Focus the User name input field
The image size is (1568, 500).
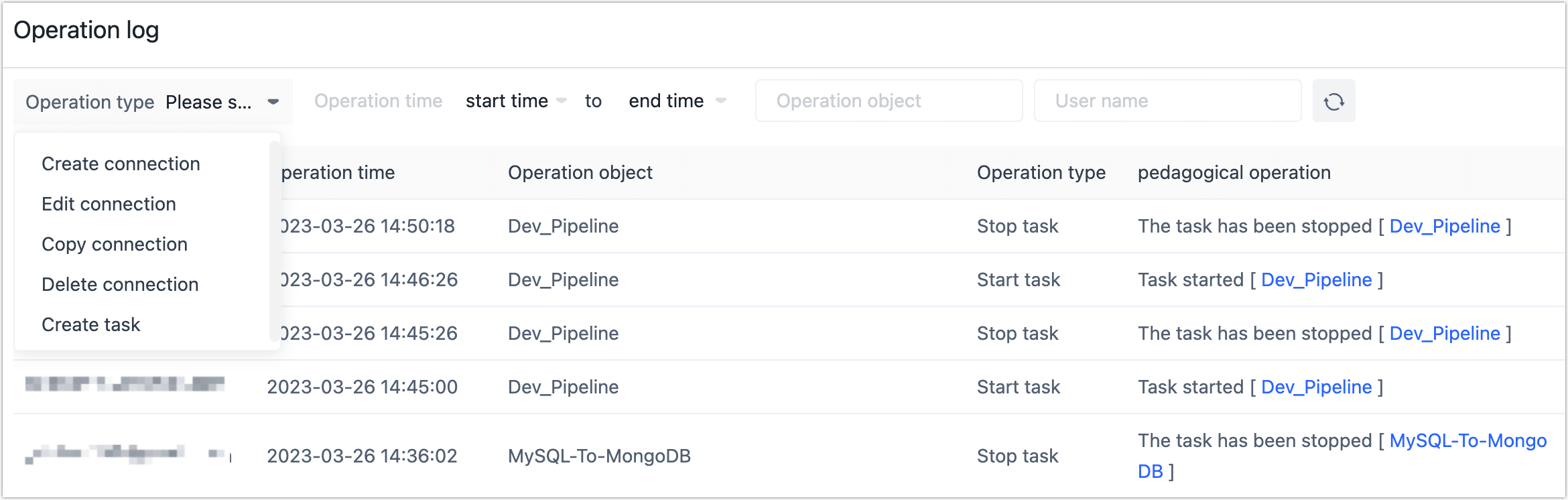[1167, 101]
